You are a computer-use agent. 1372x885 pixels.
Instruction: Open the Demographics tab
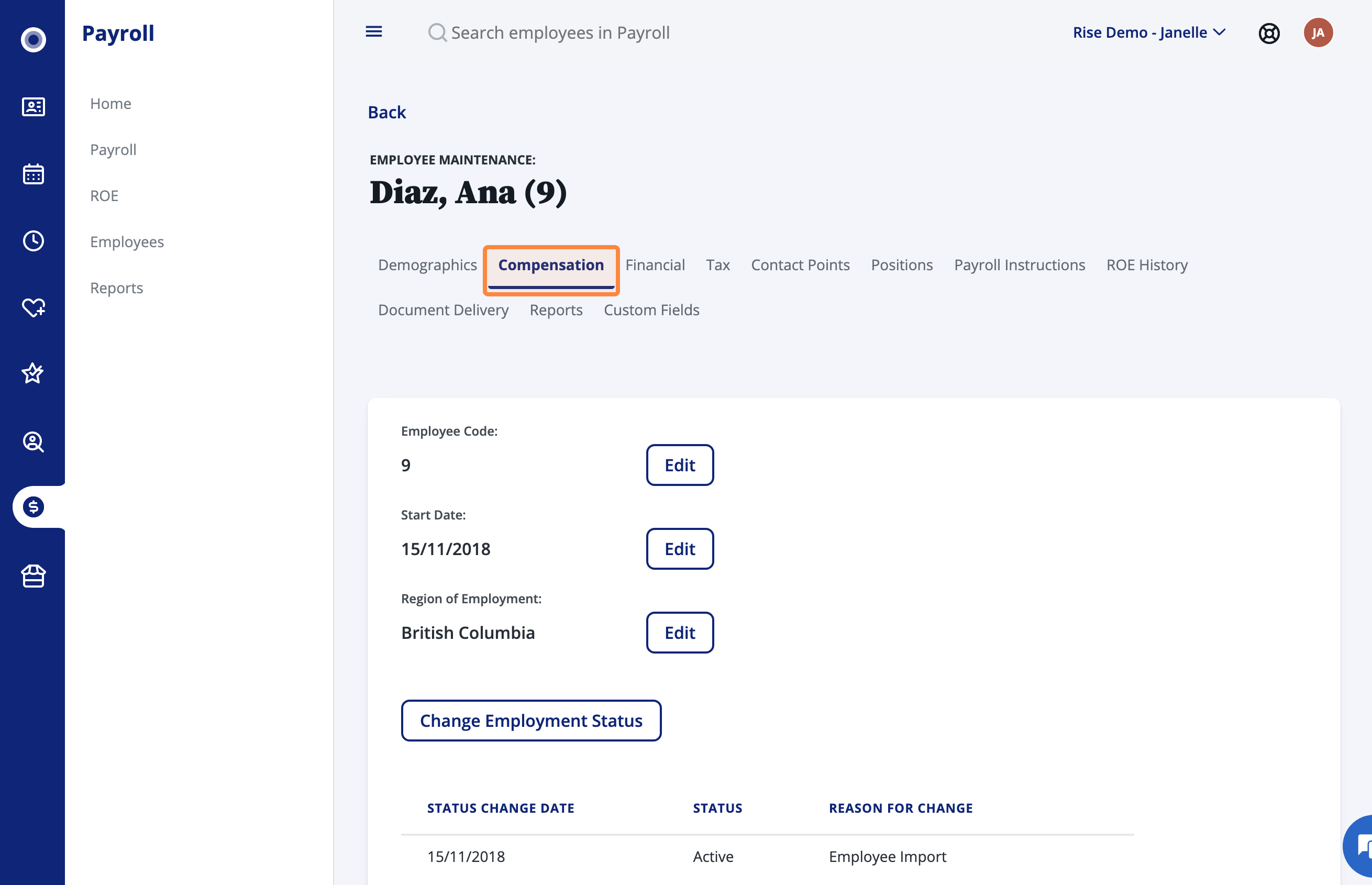point(427,264)
